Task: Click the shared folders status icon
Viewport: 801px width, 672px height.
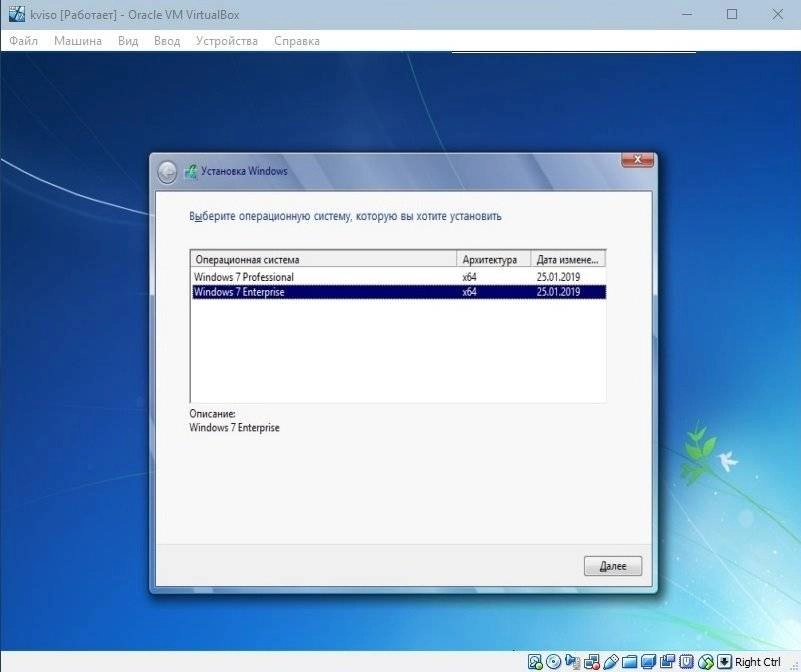Action: [629, 662]
